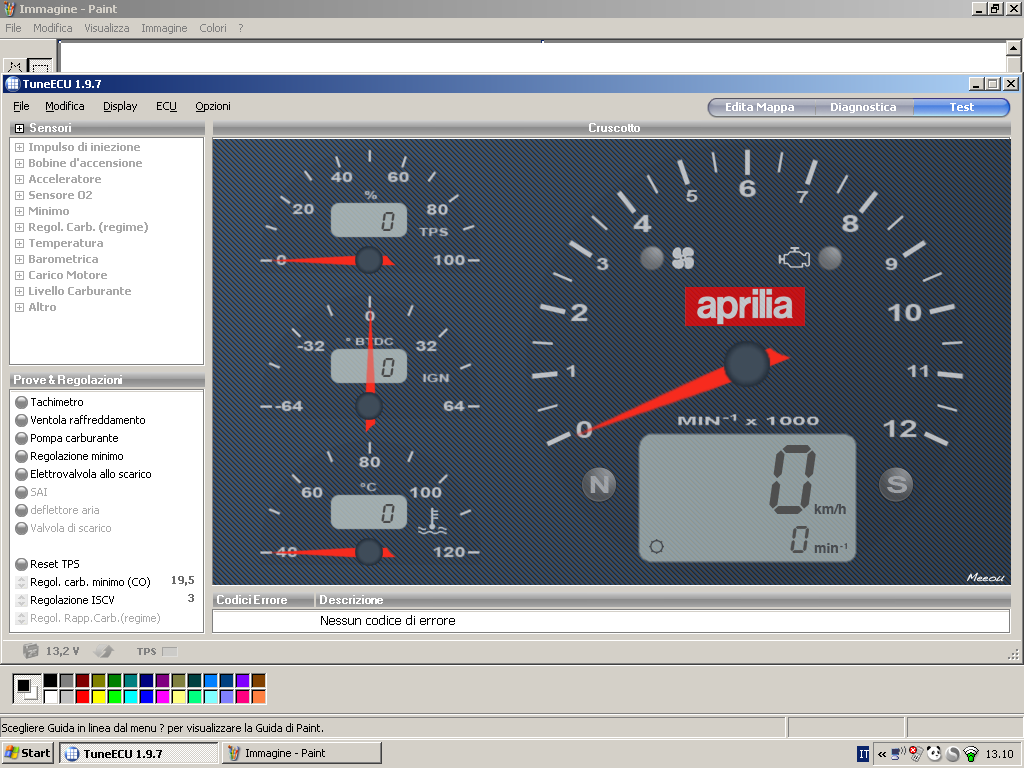Toggle the Tachimetro test
The width and height of the screenshot is (1024, 768).
[x=22, y=402]
